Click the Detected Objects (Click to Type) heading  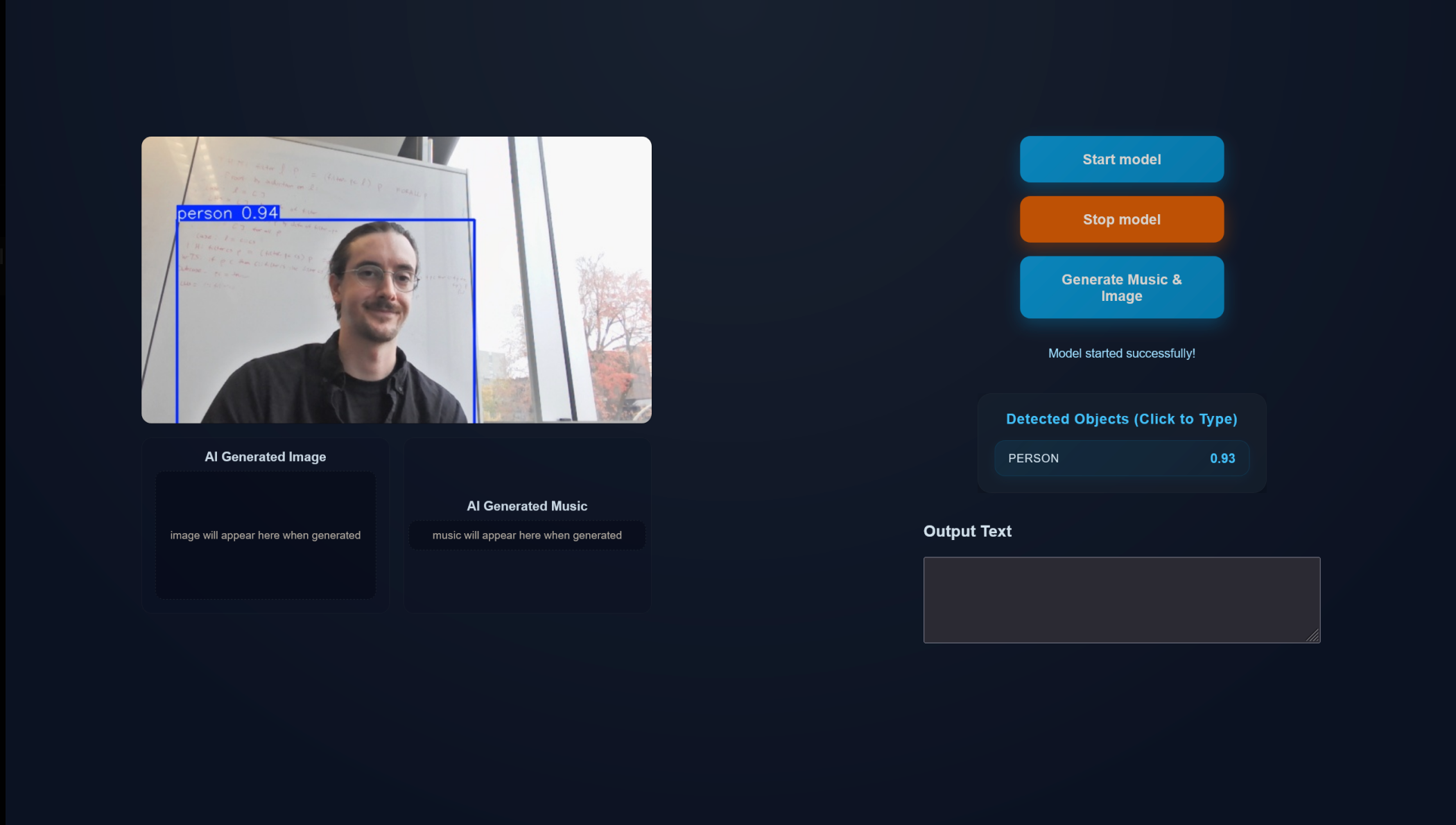[x=1121, y=419]
